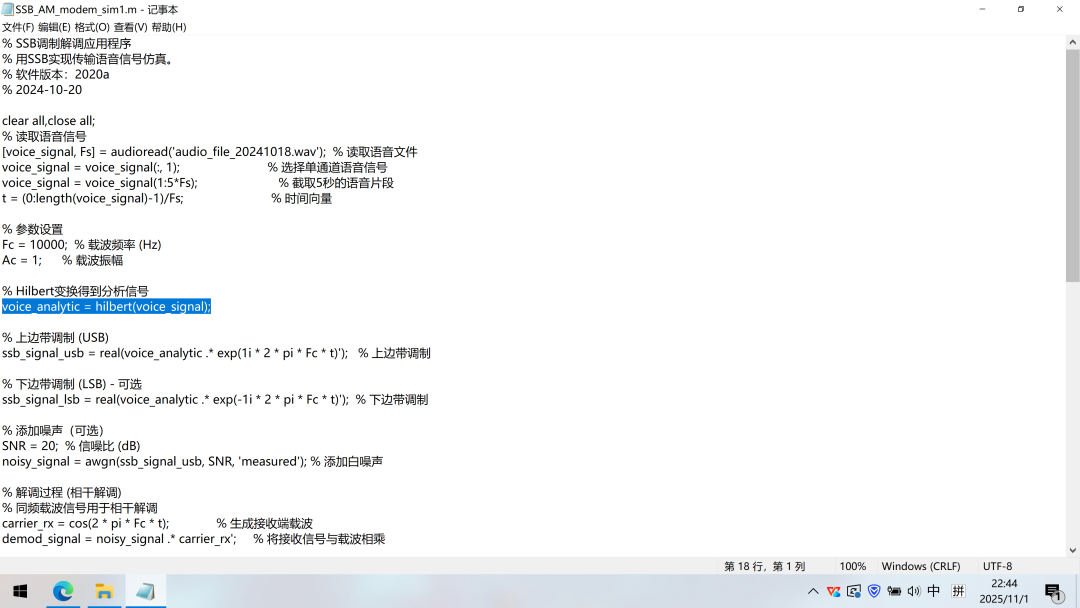Image resolution: width=1080 pixels, height=608 pixels.
Task: Open the volume speaker control
Action: tap(914, 591)
